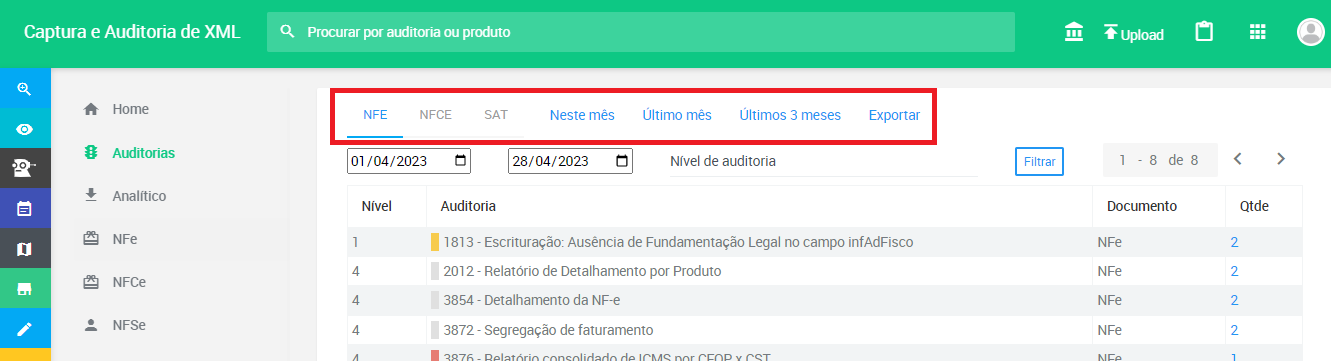Click the Filtrar button
Viewport: 1331px width, 361px height.
(1039, 161)
